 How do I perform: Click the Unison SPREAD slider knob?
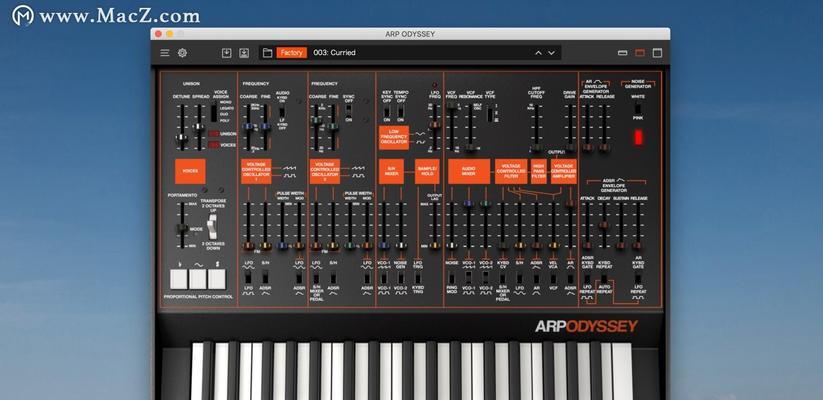(199, 127)
